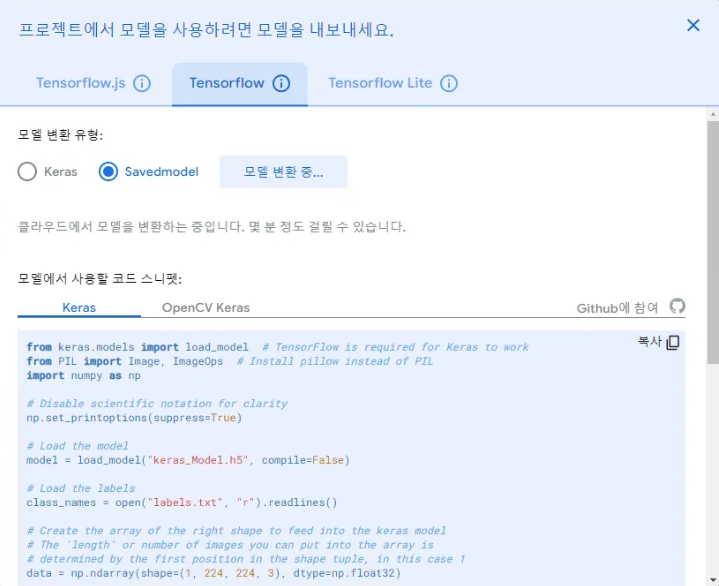Viewport: 719px width, 586px height.
Task: Click the '# Create the array' comment line
Action: coord(236,531)
